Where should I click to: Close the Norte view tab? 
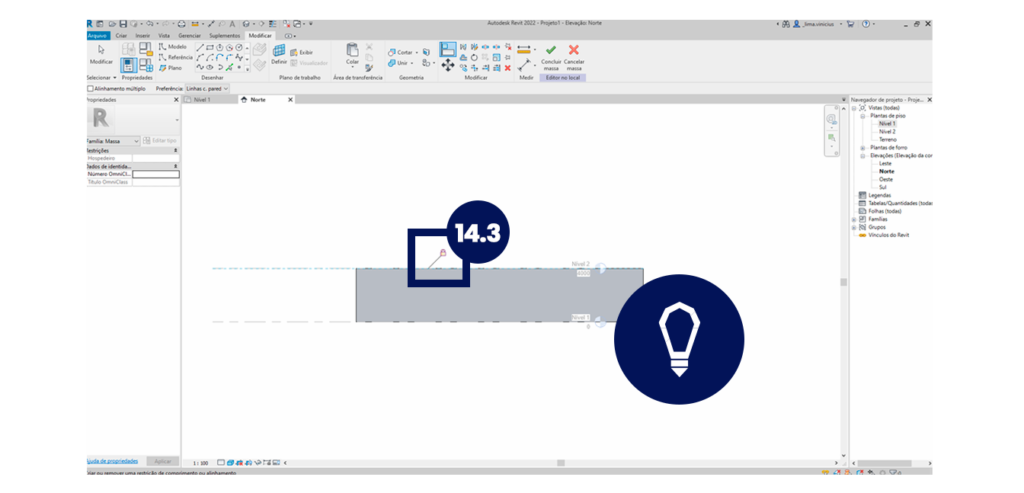pyautogui.click(x=290, y=100)
